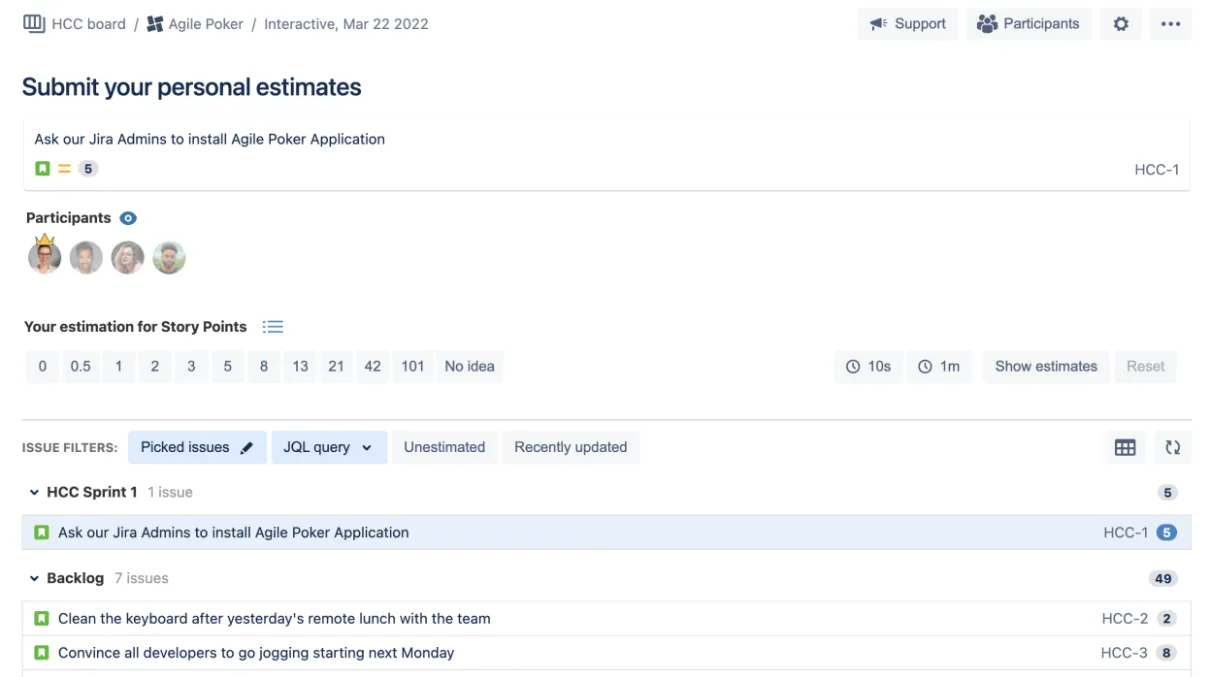Screen dimensions: 1210x677
Task: Click the story icon on the HCC-3 row
Action: (42, 653)
